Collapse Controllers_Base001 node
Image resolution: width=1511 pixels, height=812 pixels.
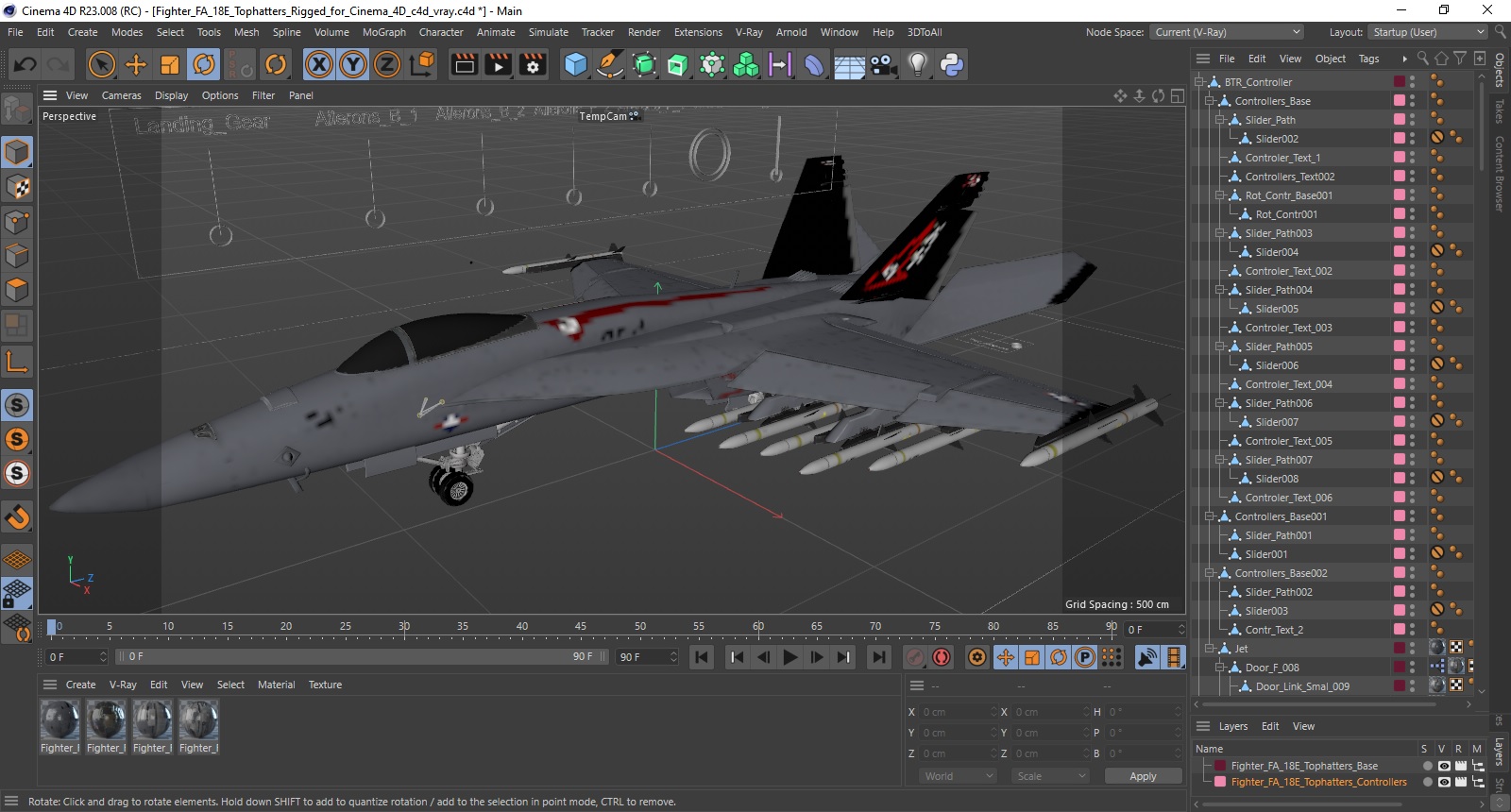point(1210,516)
